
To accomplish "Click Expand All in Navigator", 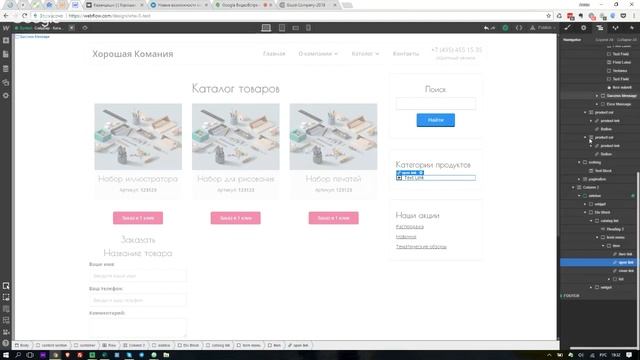I will [604, 40].
